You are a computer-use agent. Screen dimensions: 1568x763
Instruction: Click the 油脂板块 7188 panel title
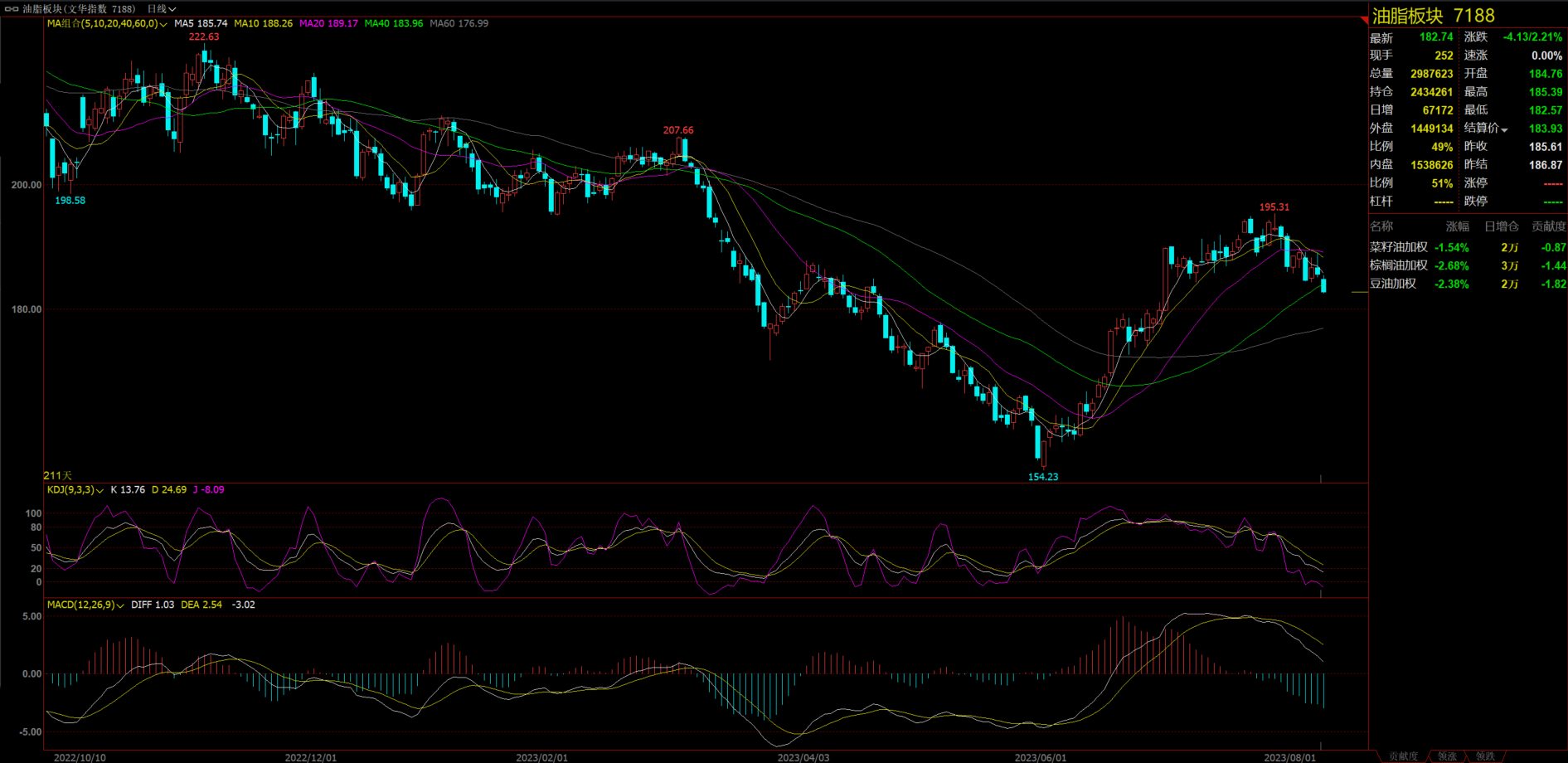(x=1433, y=16)
